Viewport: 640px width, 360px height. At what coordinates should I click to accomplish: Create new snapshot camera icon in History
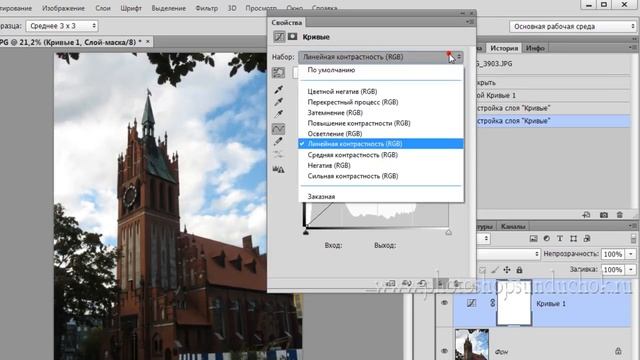604,215
